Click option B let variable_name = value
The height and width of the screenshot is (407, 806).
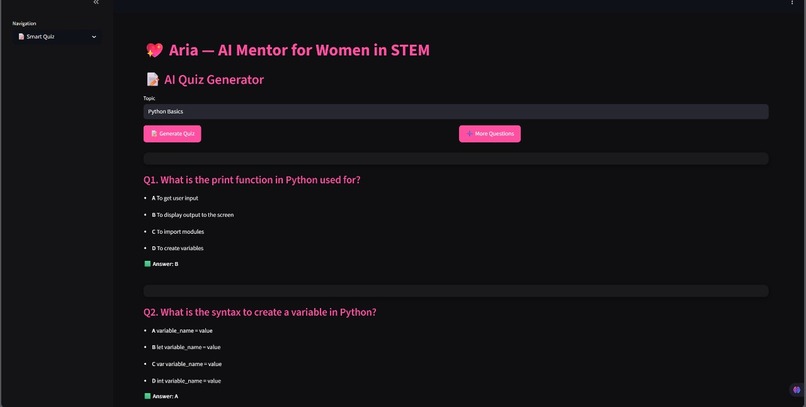point(186,347)
